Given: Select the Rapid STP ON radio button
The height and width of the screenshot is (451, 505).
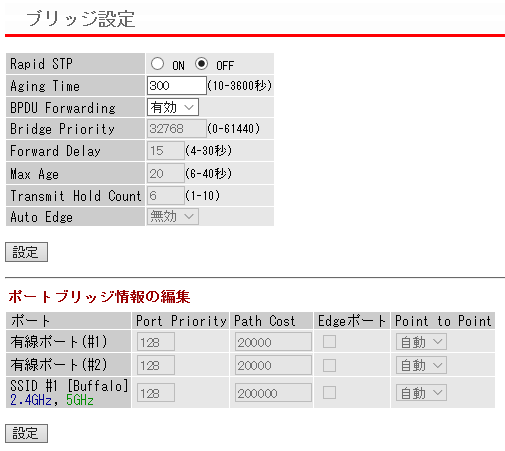Looking at the screenshot, I should [157, 64].
